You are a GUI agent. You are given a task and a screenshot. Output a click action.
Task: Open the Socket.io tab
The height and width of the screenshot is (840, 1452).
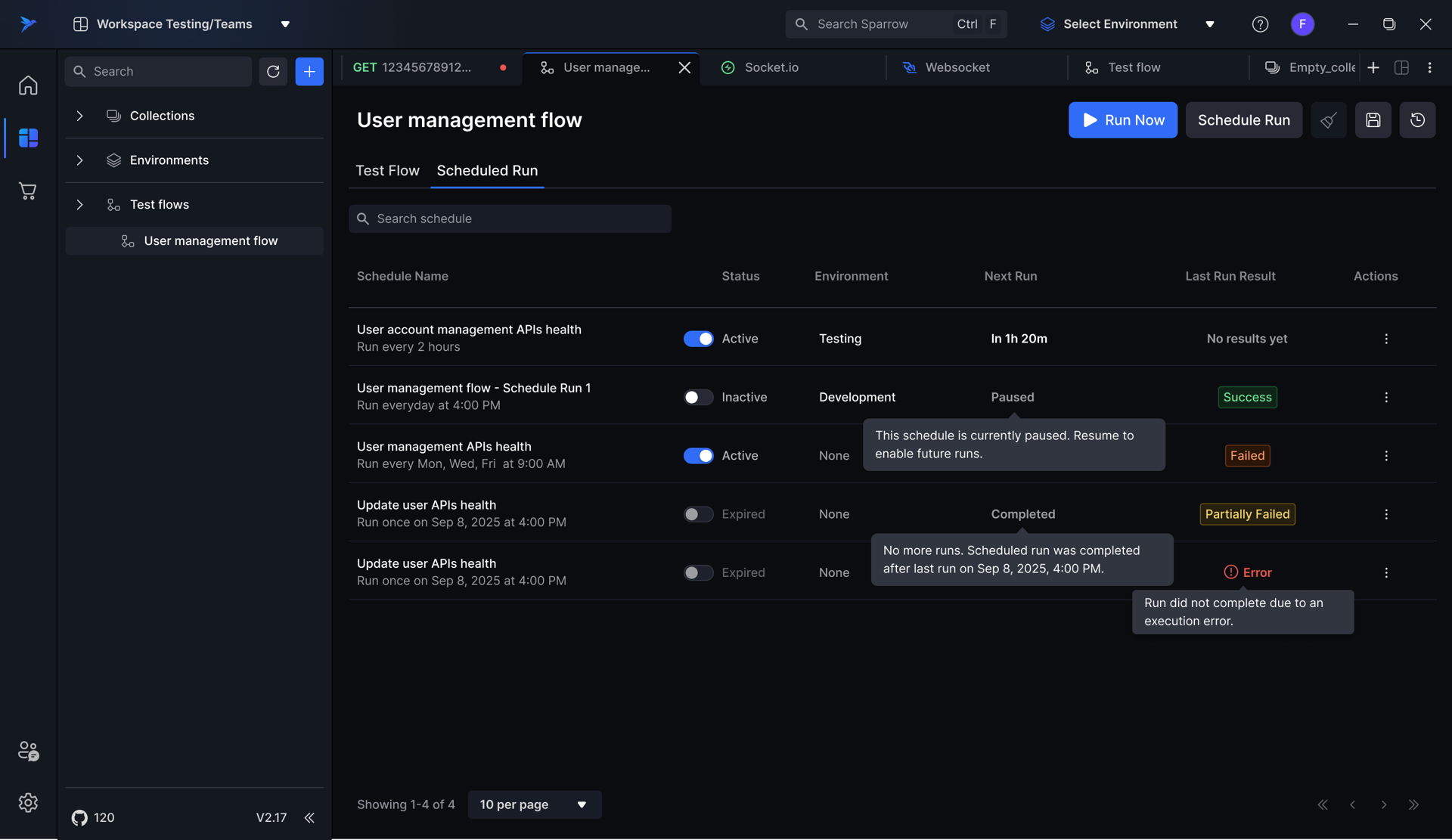pos(771,67)
